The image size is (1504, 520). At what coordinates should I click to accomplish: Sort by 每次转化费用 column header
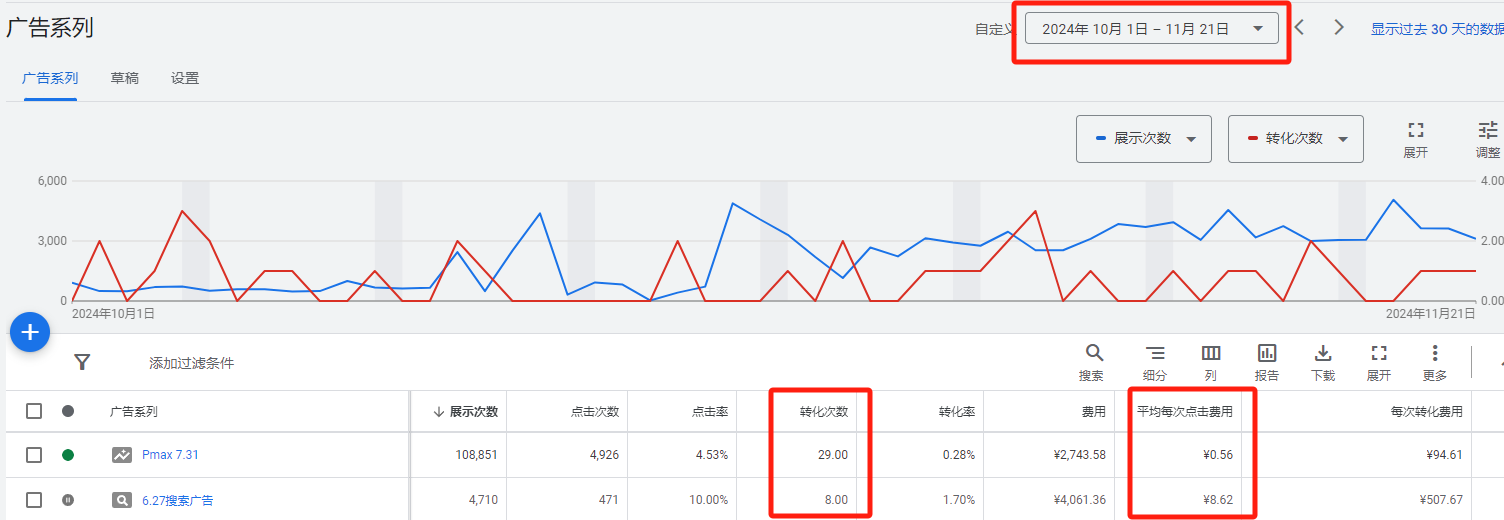click(x=1427, y=411)
